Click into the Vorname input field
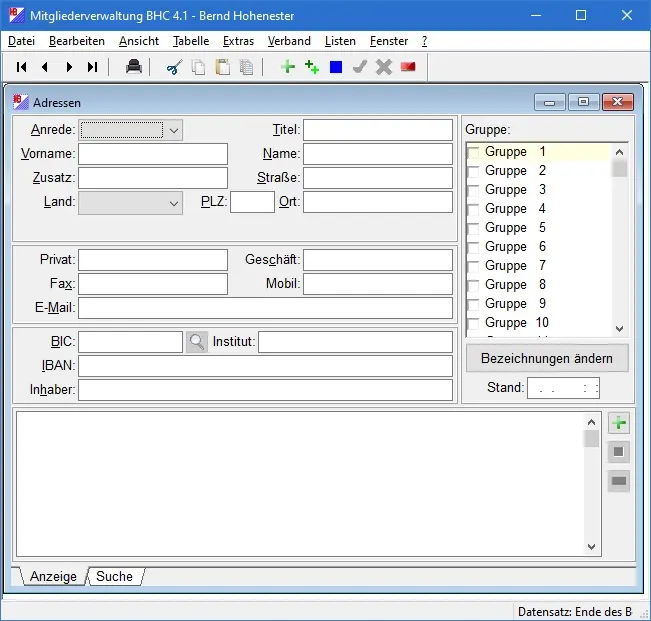The width and height of the screenshot is (651, 621). [x=153, y=154]
